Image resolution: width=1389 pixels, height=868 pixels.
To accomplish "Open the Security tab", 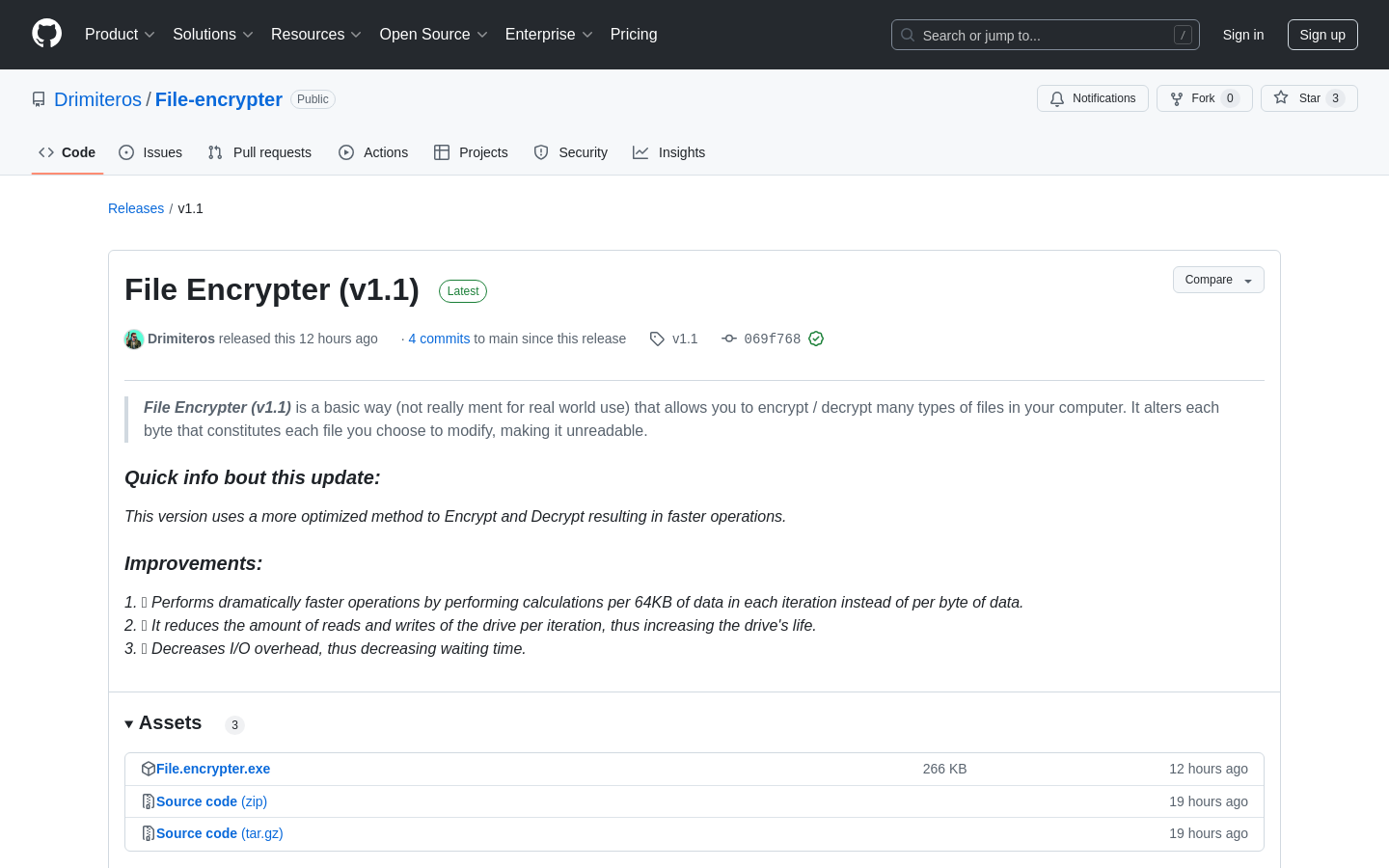I will 571,152.
